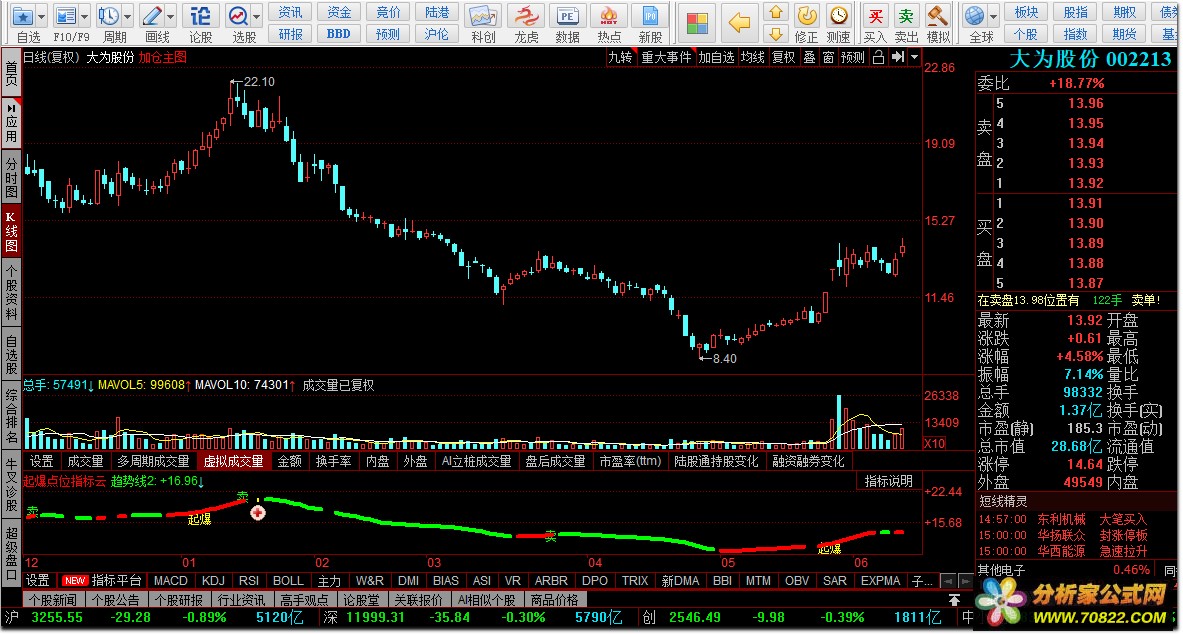Screen dimensions: 1183x634
Task: Open dropdown arrow next to 全球 globe
Action: 994,15
